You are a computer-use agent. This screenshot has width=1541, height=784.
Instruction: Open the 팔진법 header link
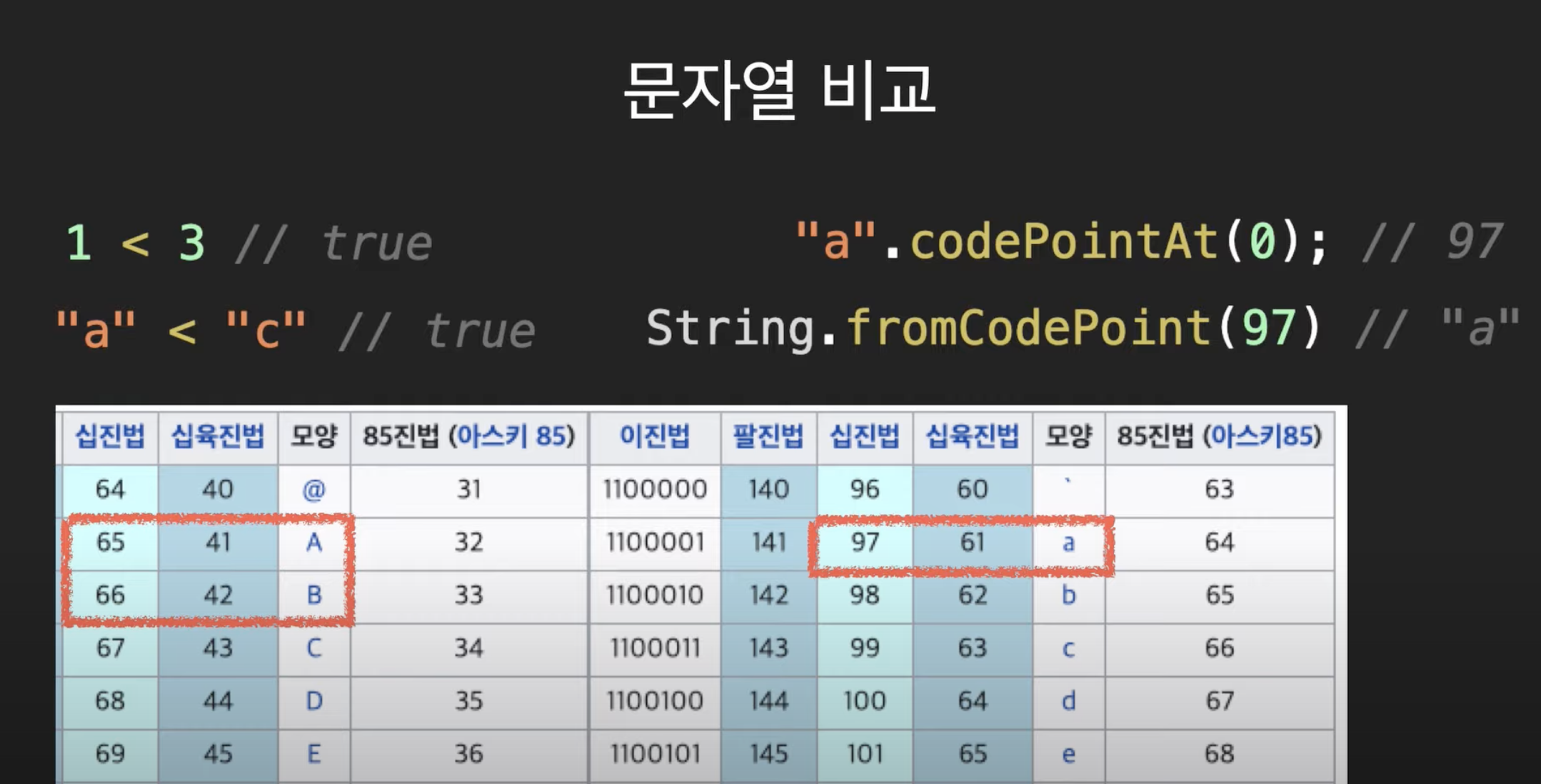tap(768, 436)
